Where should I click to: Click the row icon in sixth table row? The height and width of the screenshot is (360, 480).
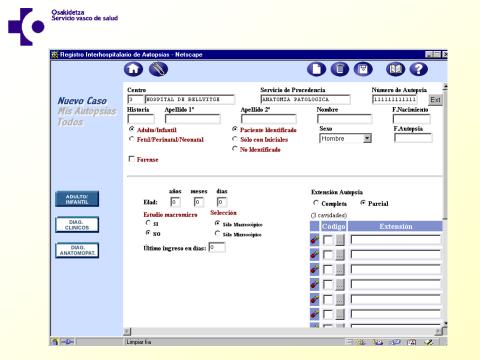click(x=314, y=314)
